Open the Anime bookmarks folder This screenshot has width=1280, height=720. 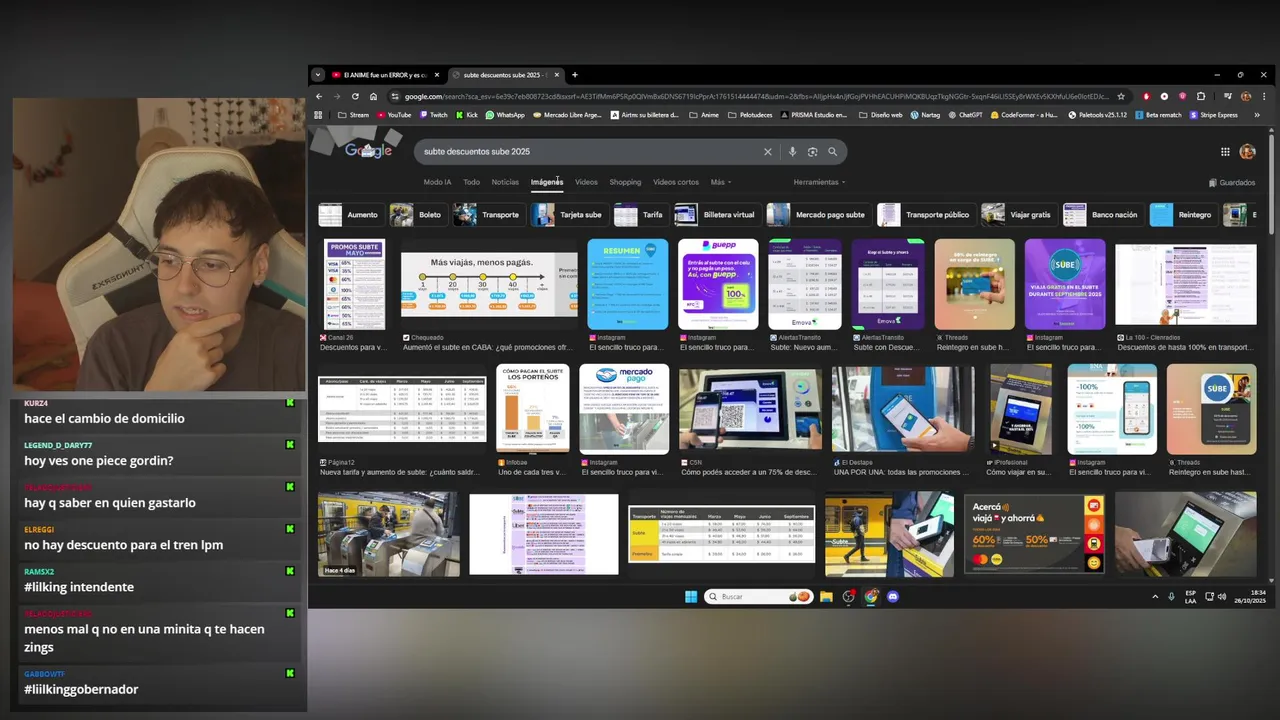coord(704,115)
